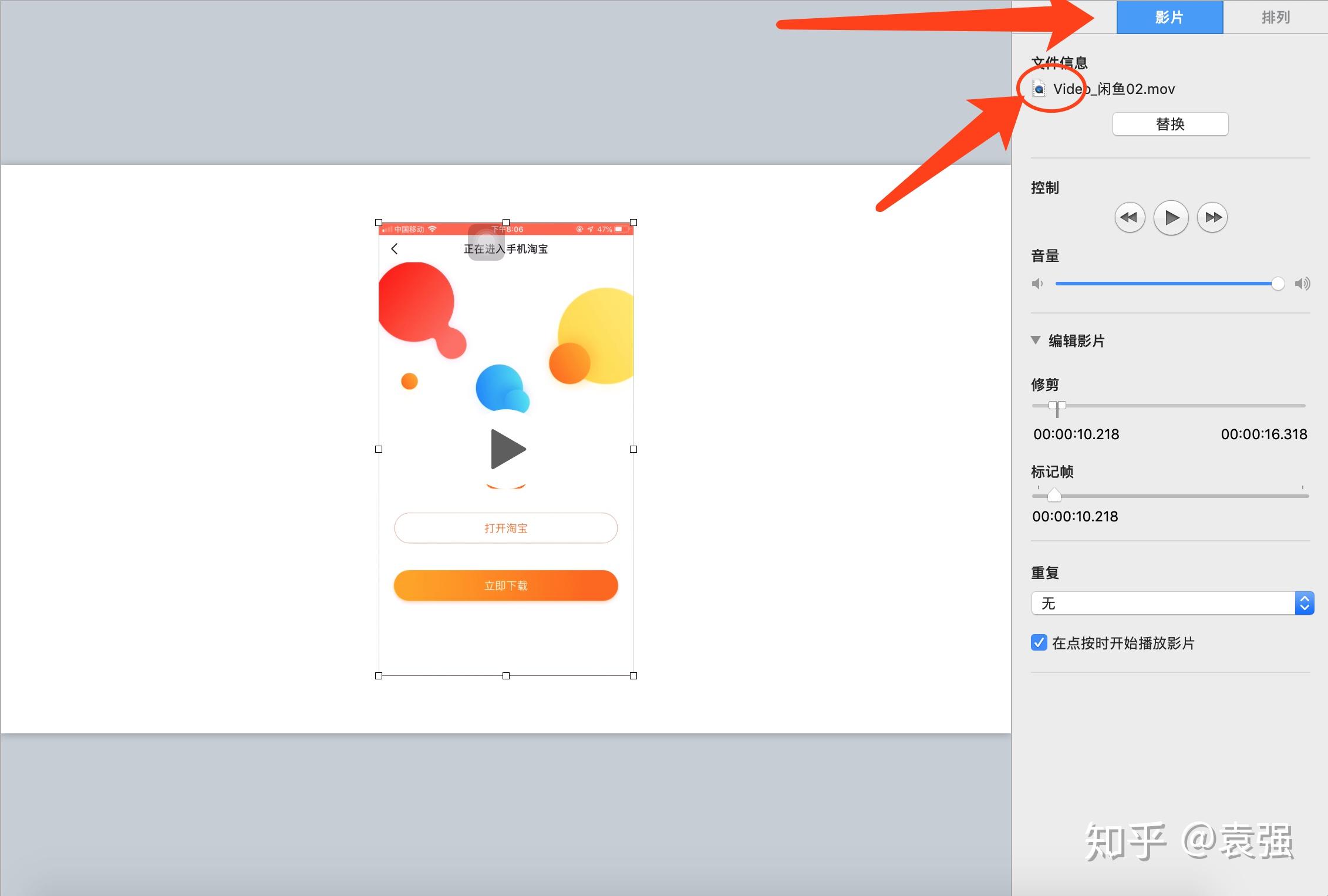Click the 替换 button to replace movie
This screenshot has width=1328, height=896.
coord(1170,124)
